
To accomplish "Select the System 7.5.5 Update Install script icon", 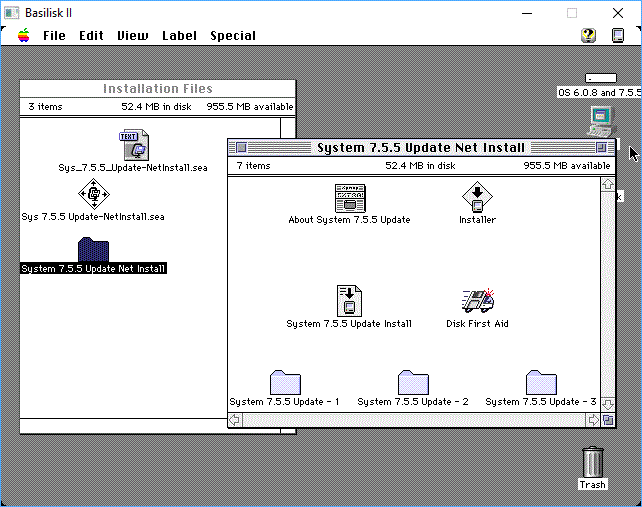I will (349, 301).
